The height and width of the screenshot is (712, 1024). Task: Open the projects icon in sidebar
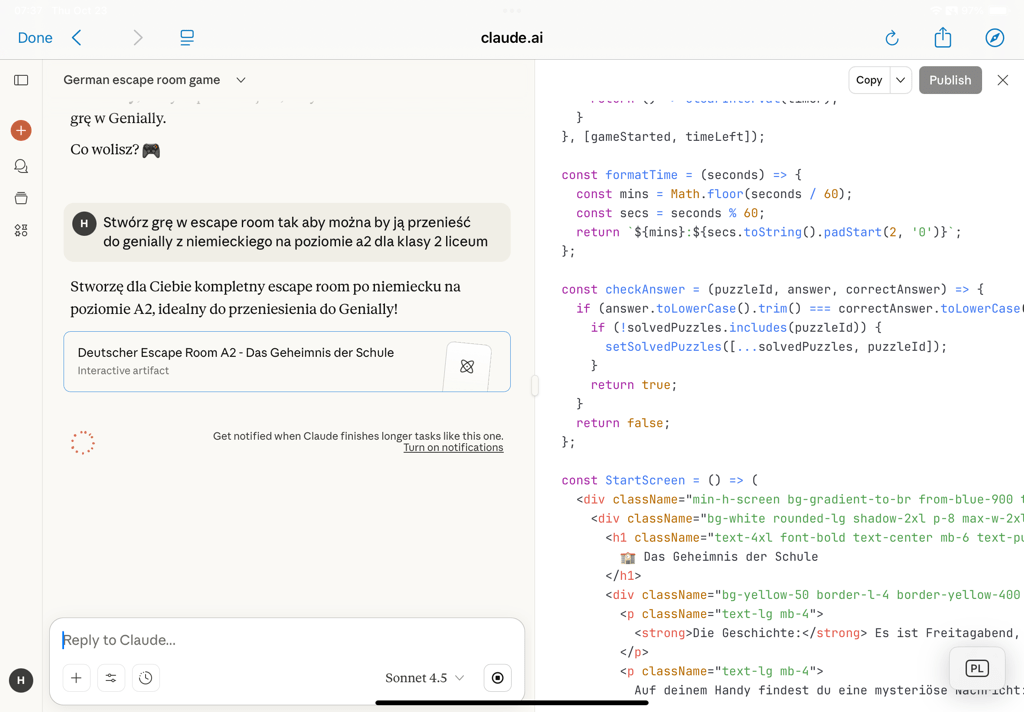click(x=21, y=198)
